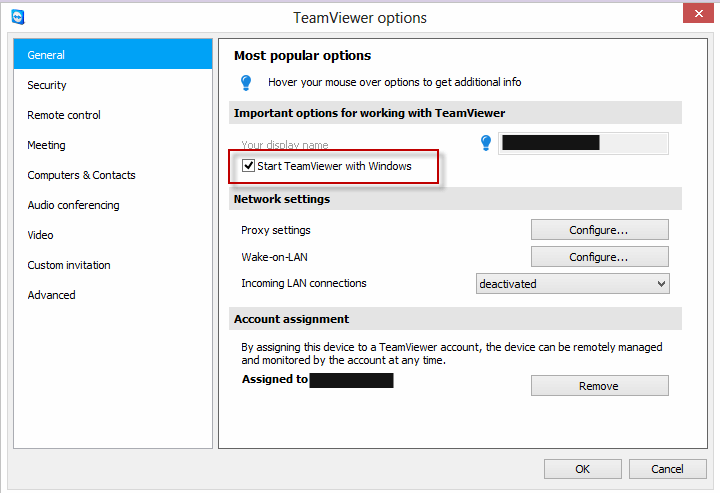Toggle Start TeamViewer with Windows checkbox

pos(248,166)
